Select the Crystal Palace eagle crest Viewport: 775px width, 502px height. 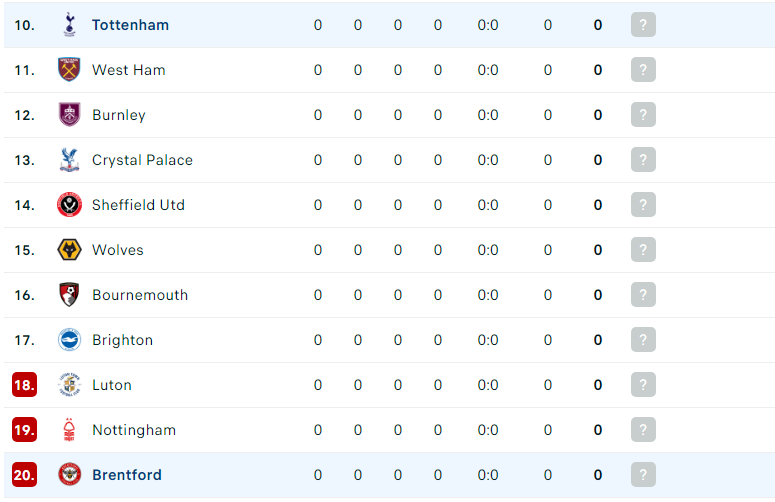(x=69, y=160)
